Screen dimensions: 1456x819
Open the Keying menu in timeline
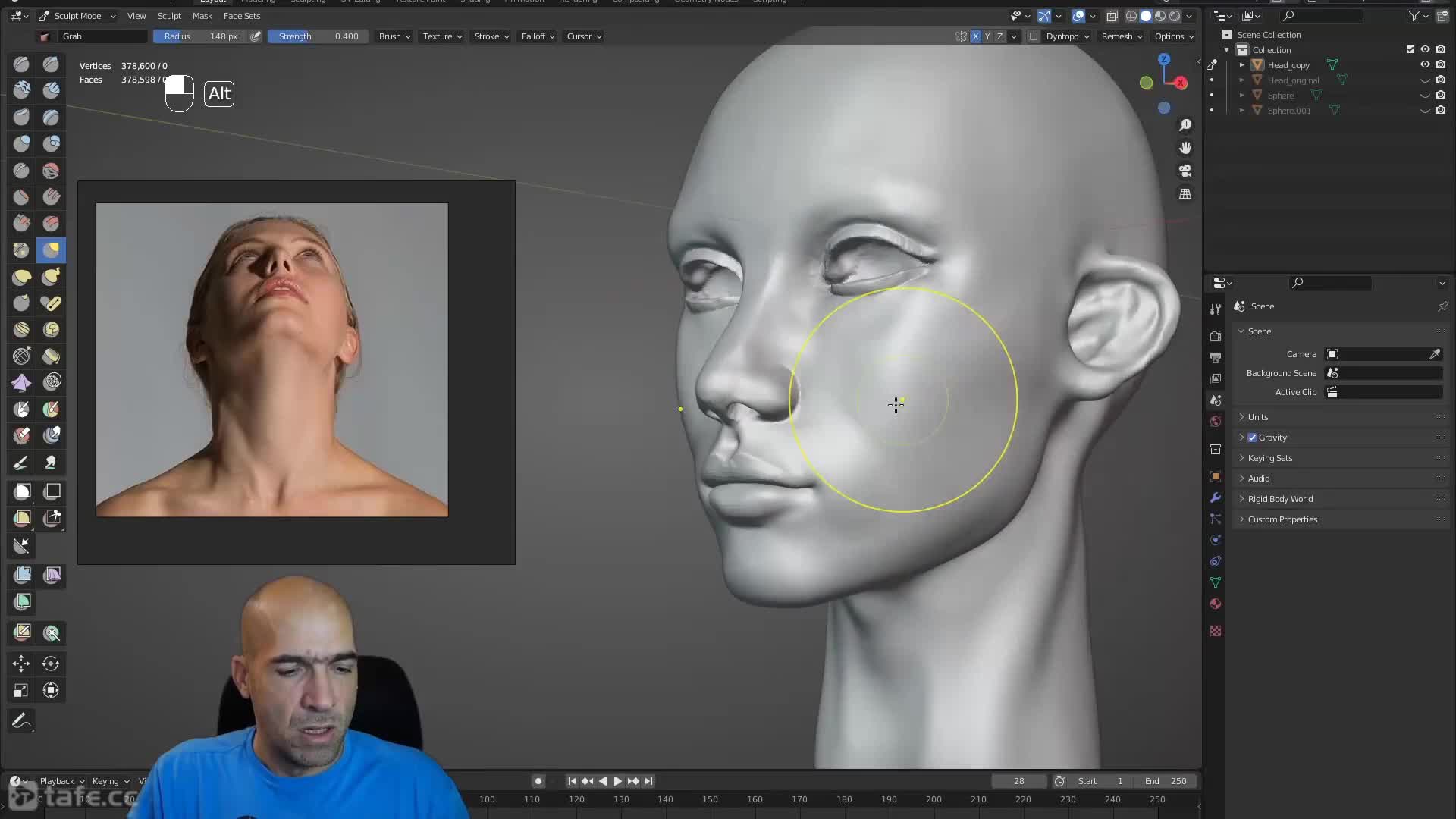click(x=110, y=781)
